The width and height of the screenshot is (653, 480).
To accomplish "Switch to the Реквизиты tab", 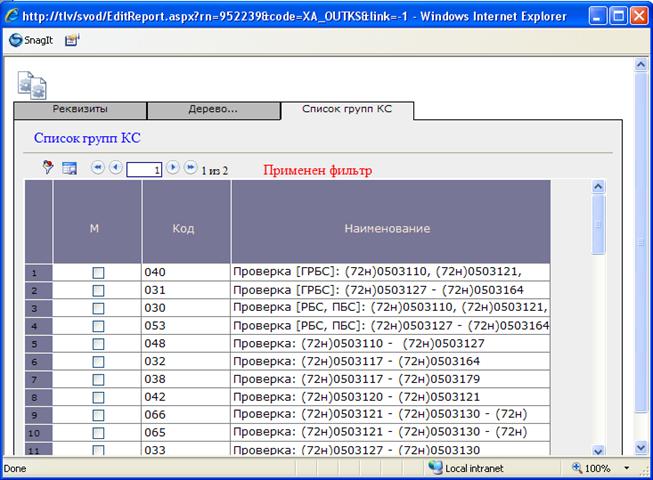I will pos(80,109).
